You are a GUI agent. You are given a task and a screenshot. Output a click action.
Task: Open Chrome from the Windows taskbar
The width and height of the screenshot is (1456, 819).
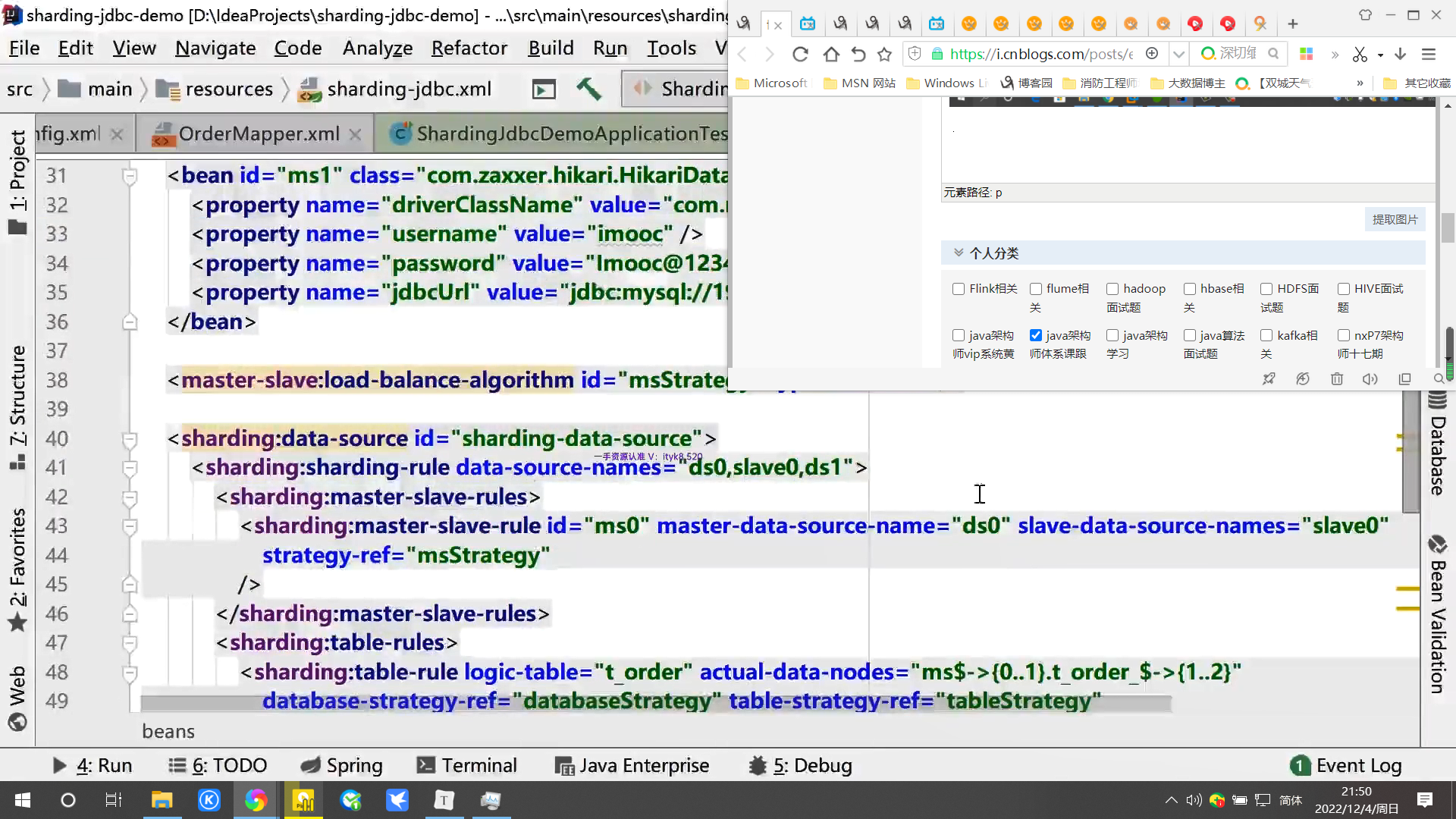[x=256, y=800]
